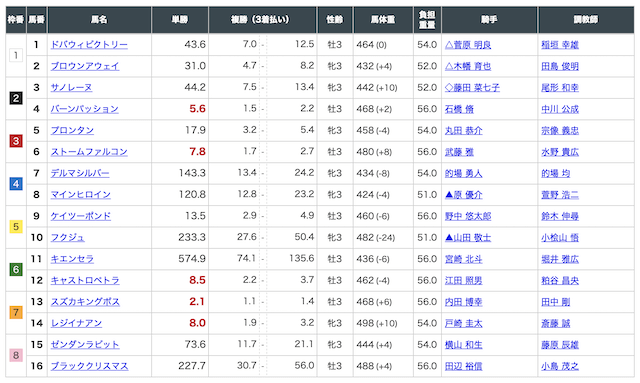
Task: Open jockey 木幡 育也 link
Action: 468,66
